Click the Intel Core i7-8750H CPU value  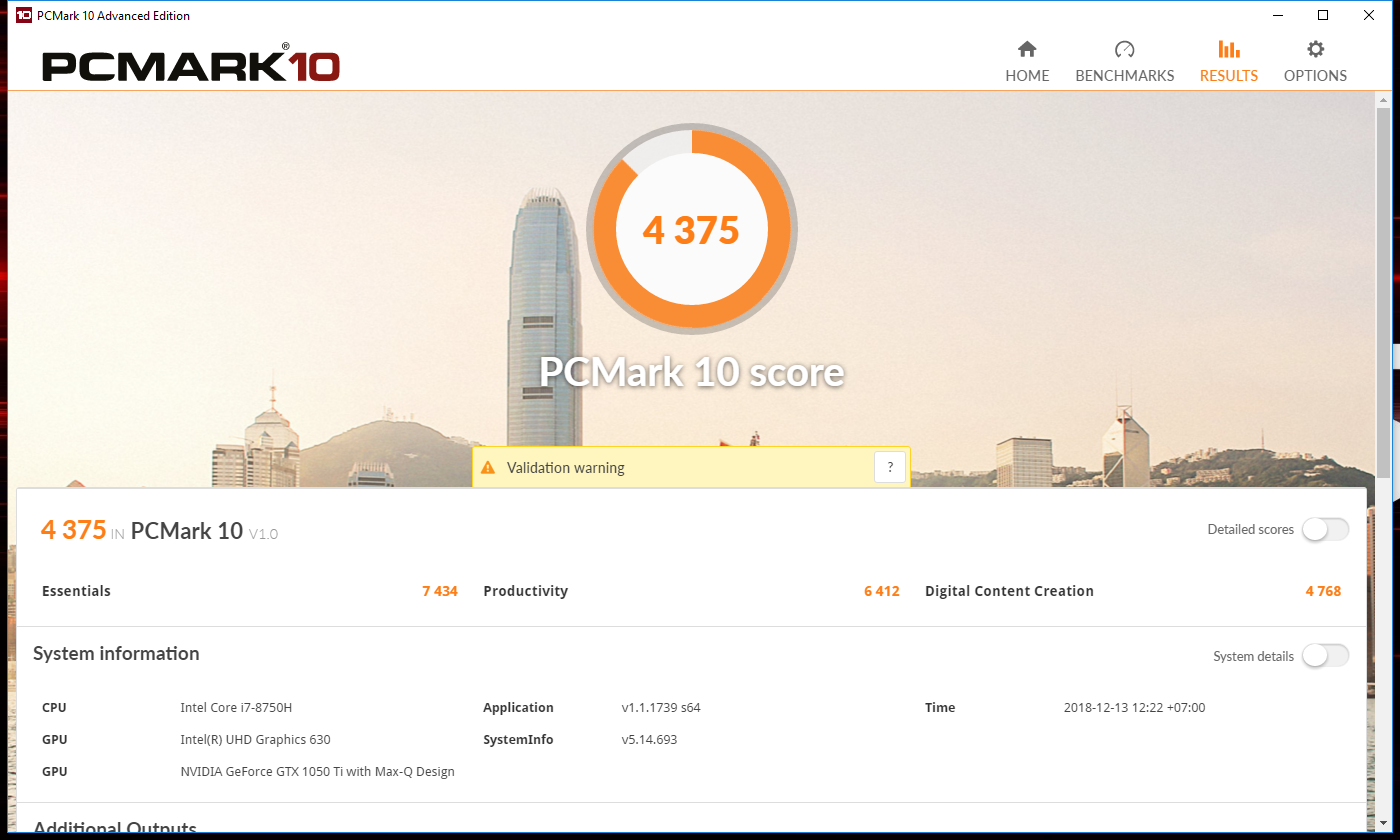[236, 708]
